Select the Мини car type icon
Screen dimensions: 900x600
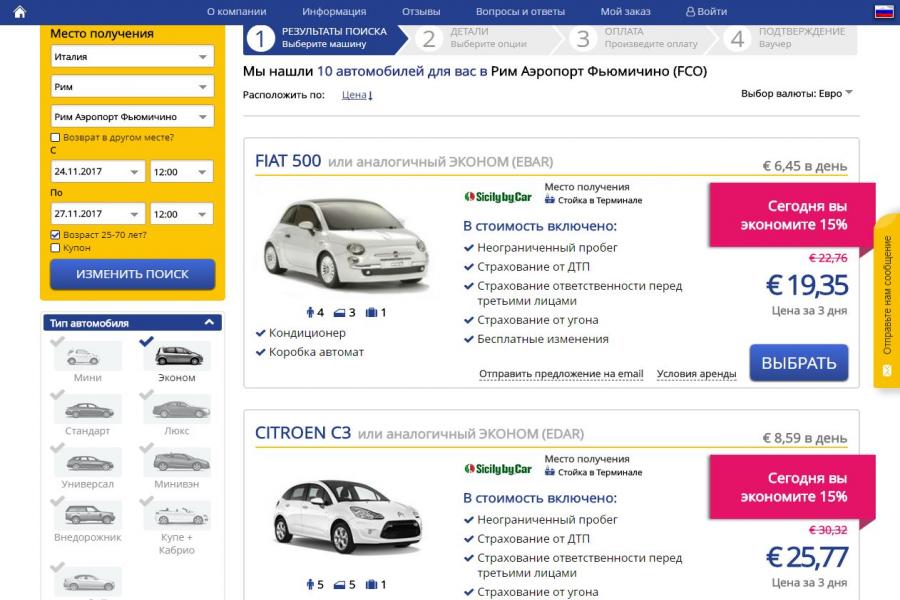pyautogui.click(x=88, y=356)
